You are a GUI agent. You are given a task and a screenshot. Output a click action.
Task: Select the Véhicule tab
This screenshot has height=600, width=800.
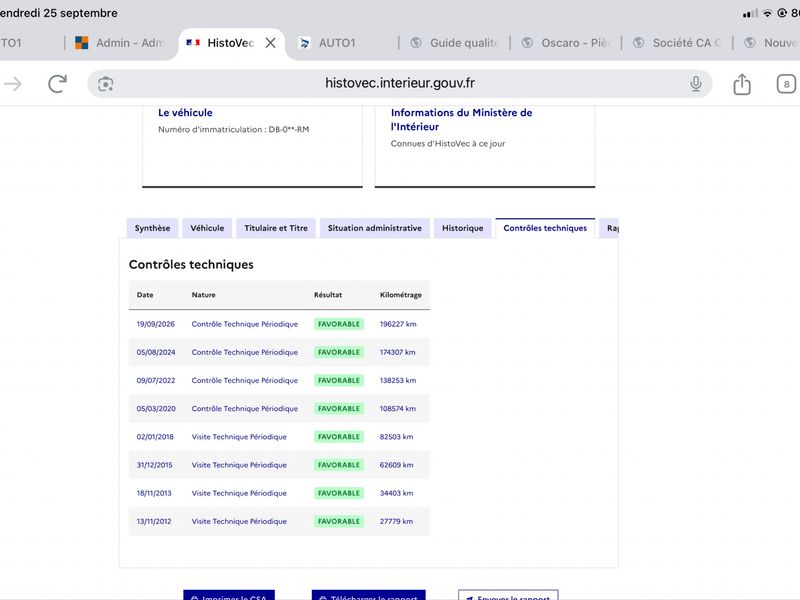207,228
